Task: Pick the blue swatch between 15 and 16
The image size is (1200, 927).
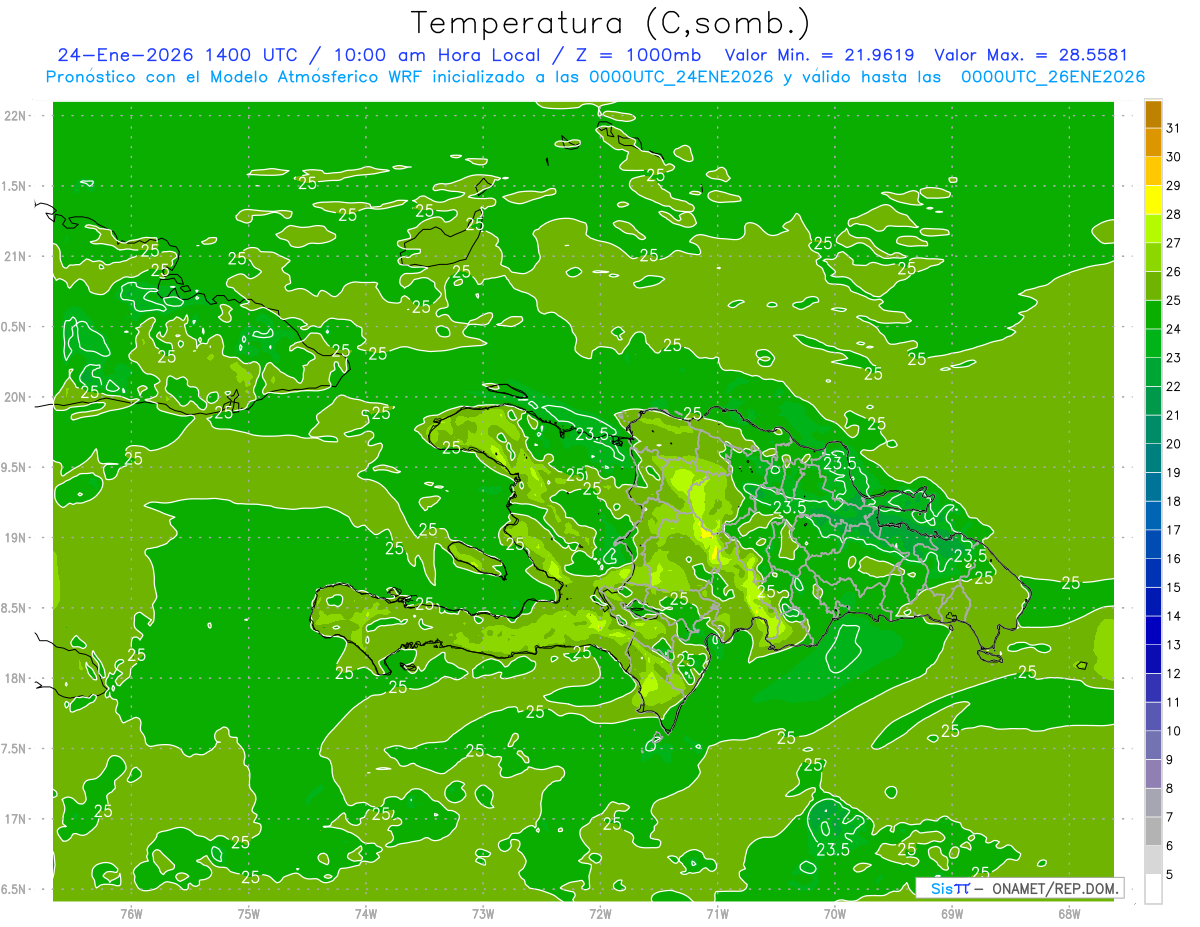Action: 1153,574
